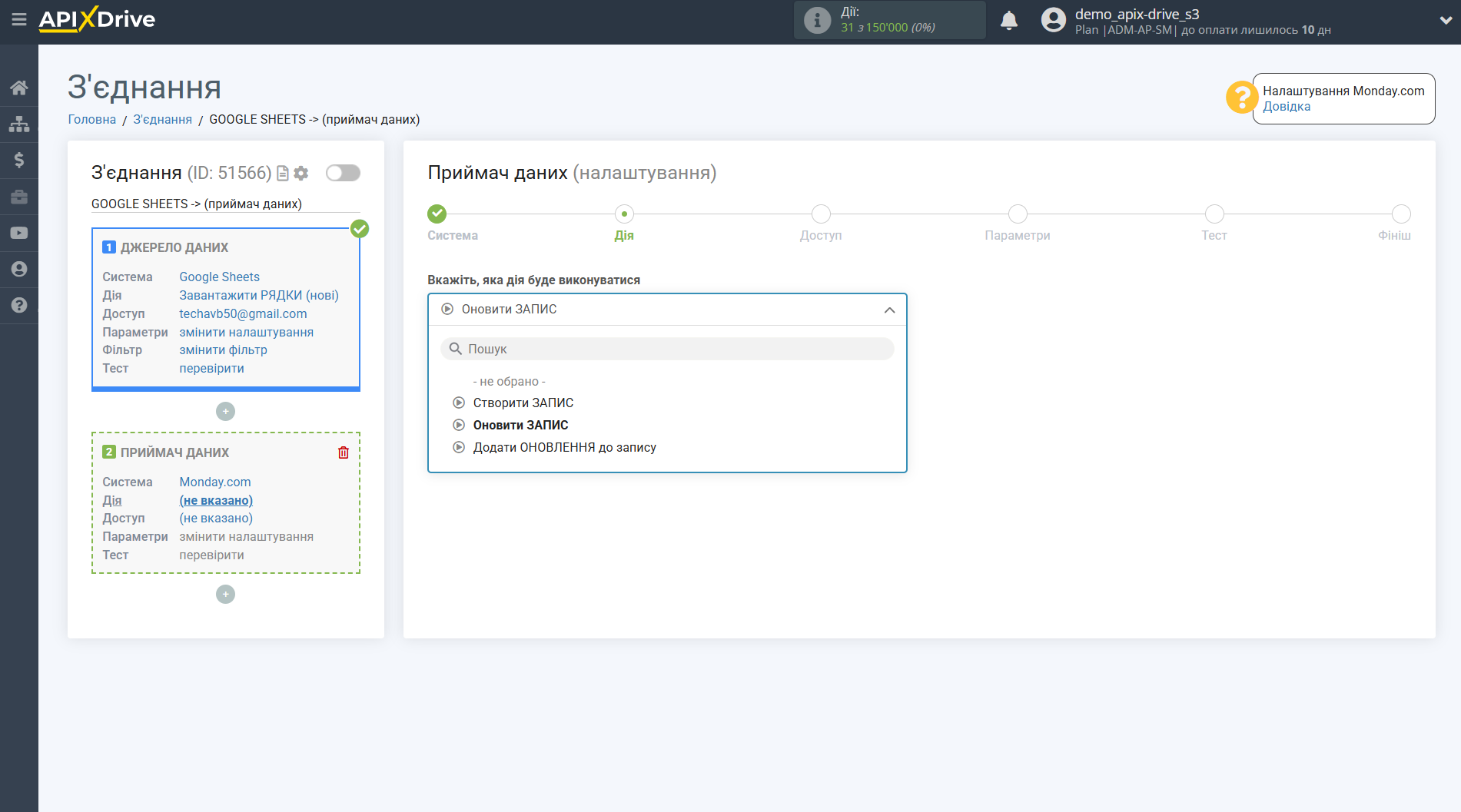Select the '- не обрано -' option

coord(509,382)
